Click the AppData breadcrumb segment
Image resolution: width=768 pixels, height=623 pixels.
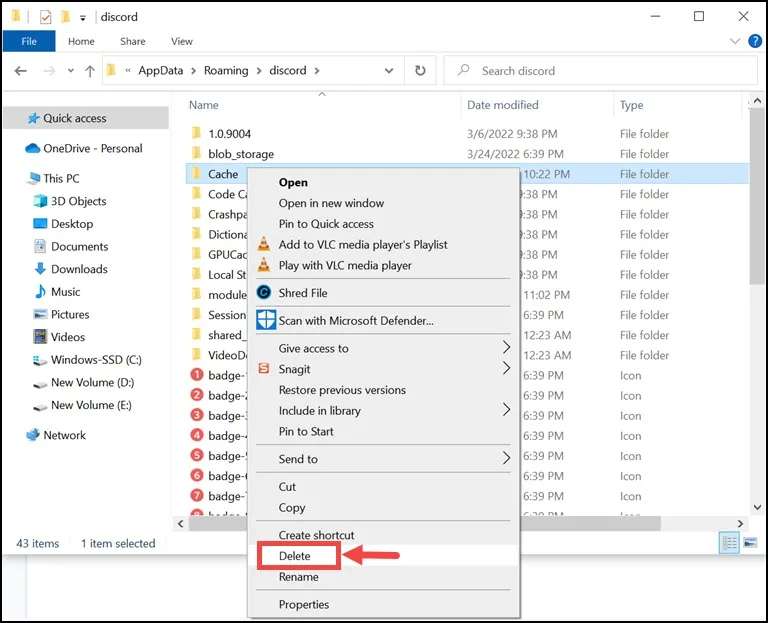click(161, 71)
